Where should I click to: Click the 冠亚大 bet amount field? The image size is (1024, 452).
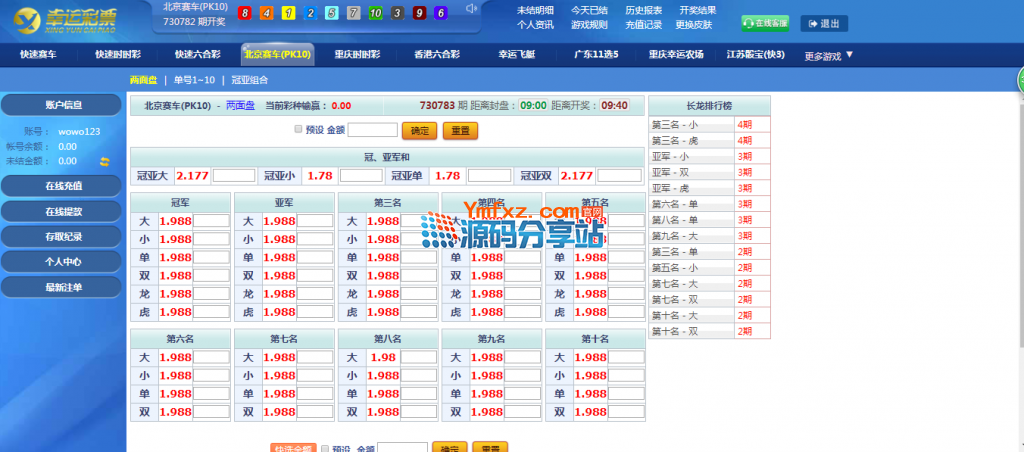coord(234,176)
